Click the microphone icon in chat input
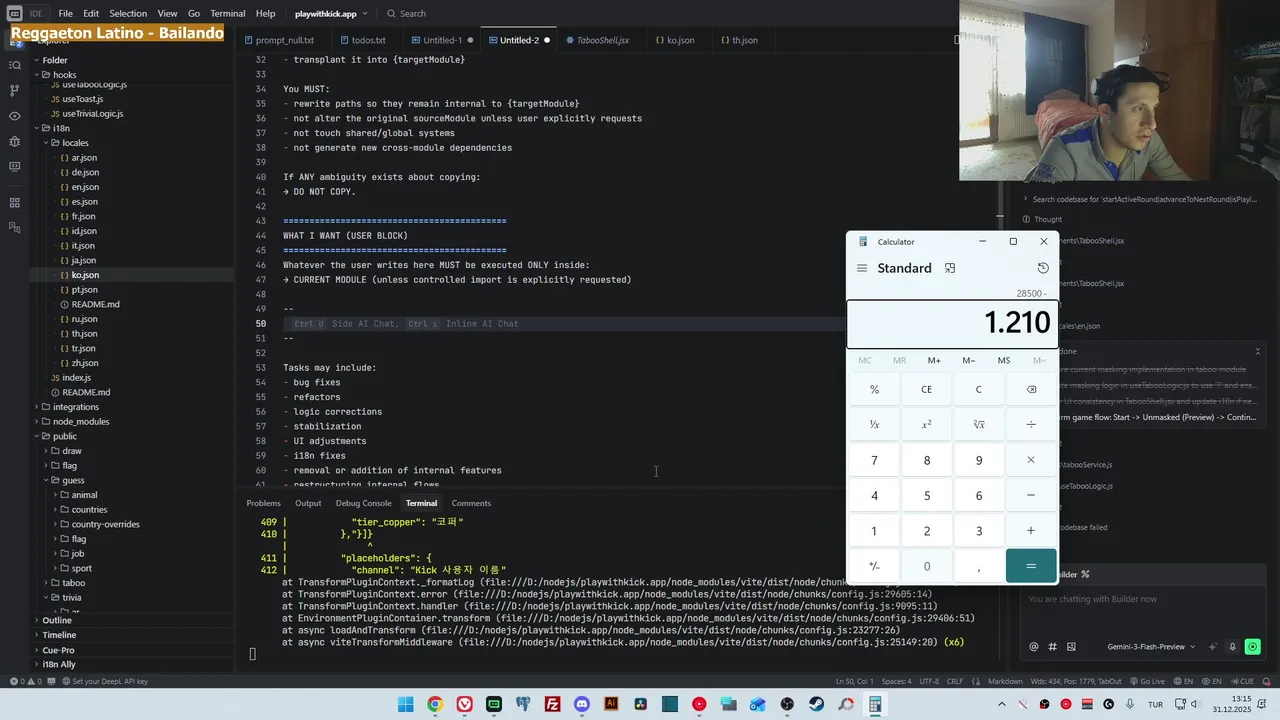Screen dimensions: 1280x720 click(x=1233, y=647)
